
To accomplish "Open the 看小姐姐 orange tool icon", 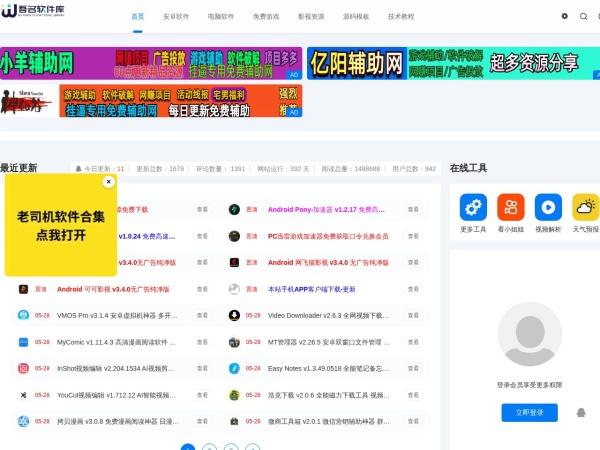I will pyautogui.click(x=510, y=207).
